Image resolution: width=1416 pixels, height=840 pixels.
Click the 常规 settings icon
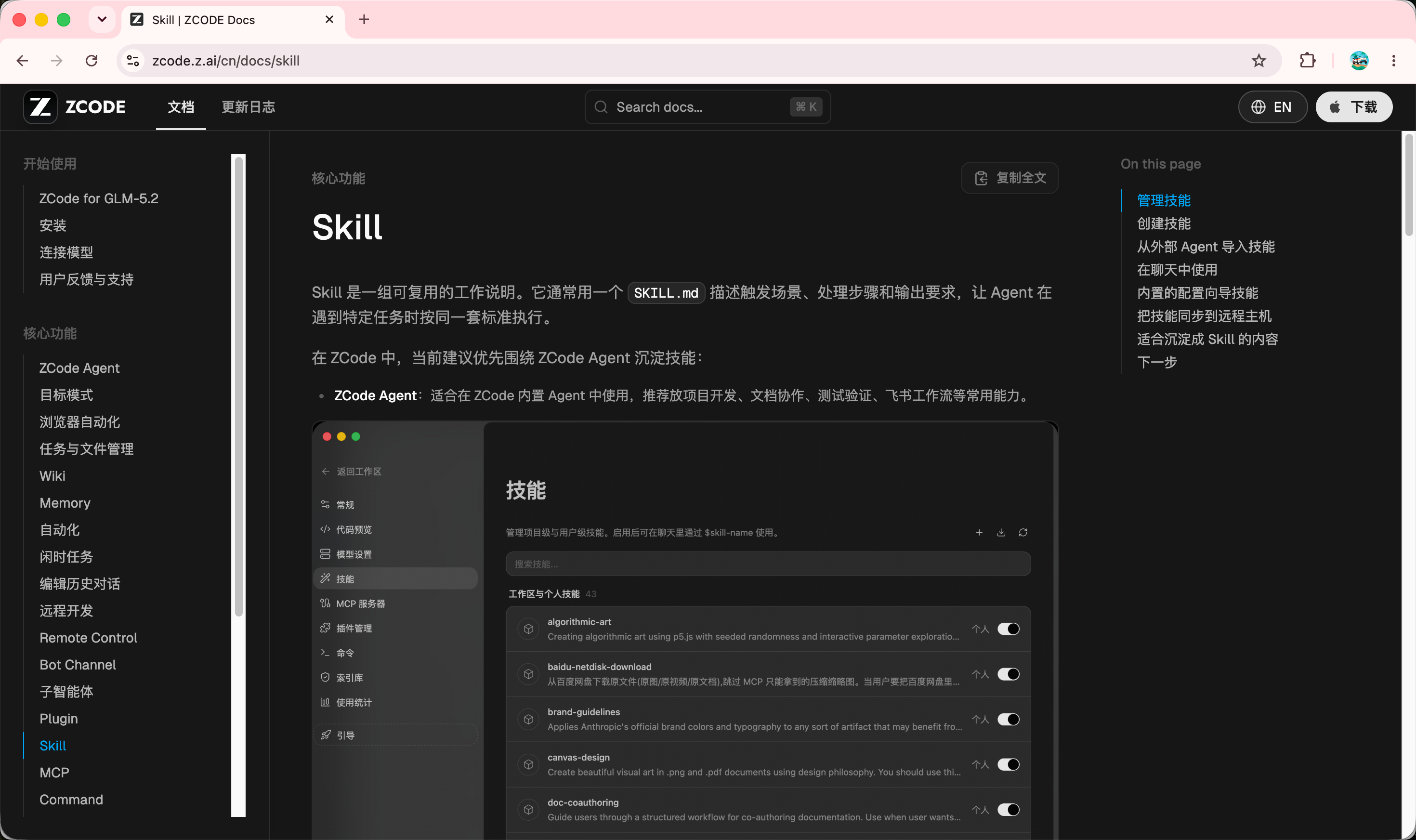326,504
